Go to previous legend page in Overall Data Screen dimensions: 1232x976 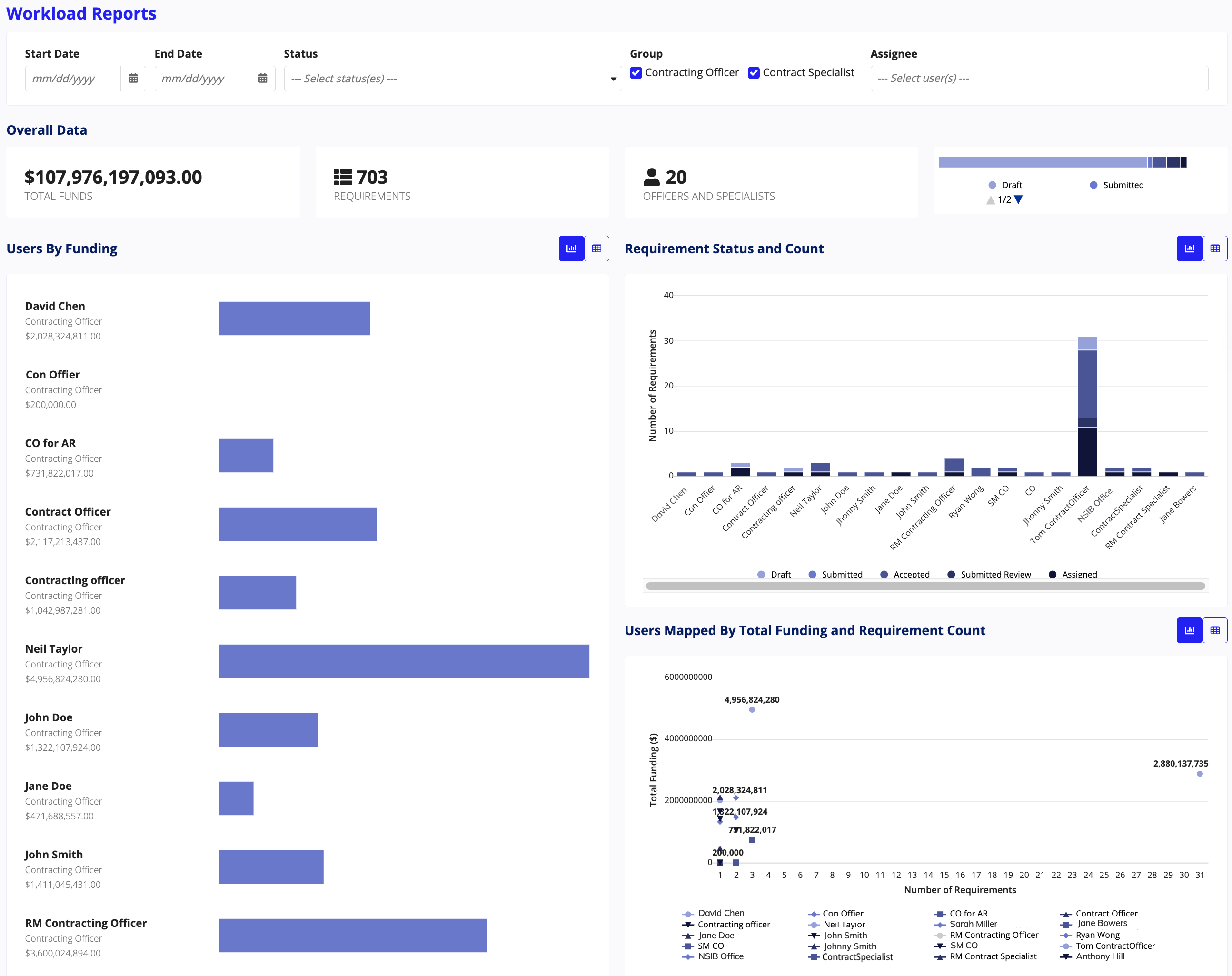(990, 199)
